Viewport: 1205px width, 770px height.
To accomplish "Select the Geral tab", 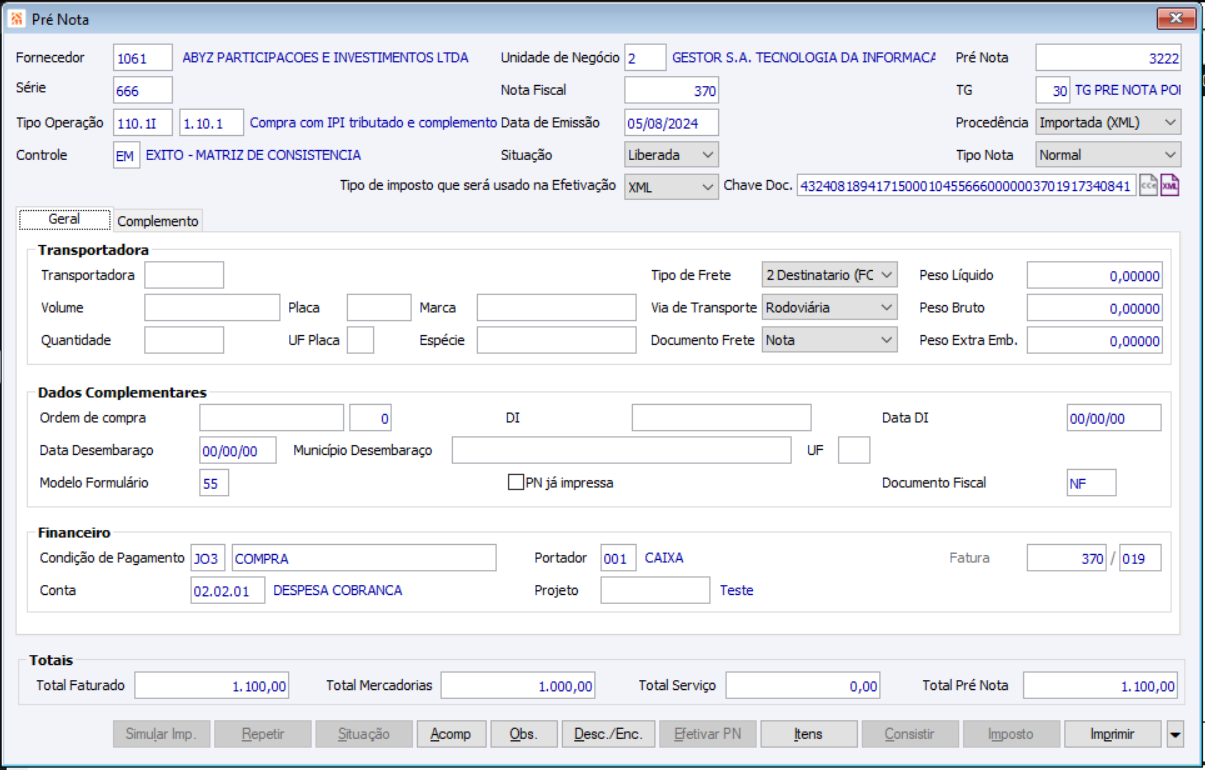I will coord(64,219).
